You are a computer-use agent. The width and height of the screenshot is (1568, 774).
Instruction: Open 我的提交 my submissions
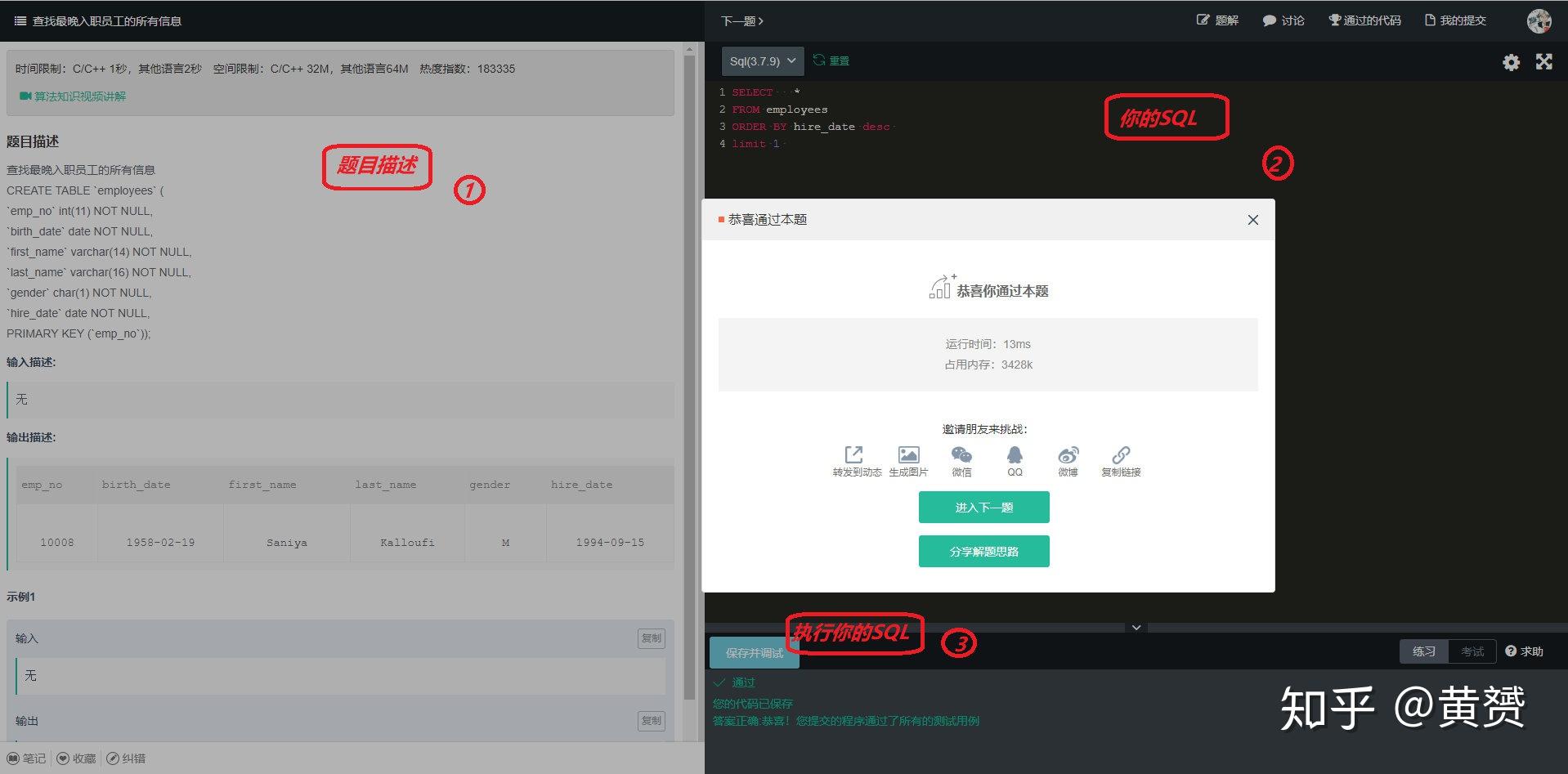[x=1455, y=20]
